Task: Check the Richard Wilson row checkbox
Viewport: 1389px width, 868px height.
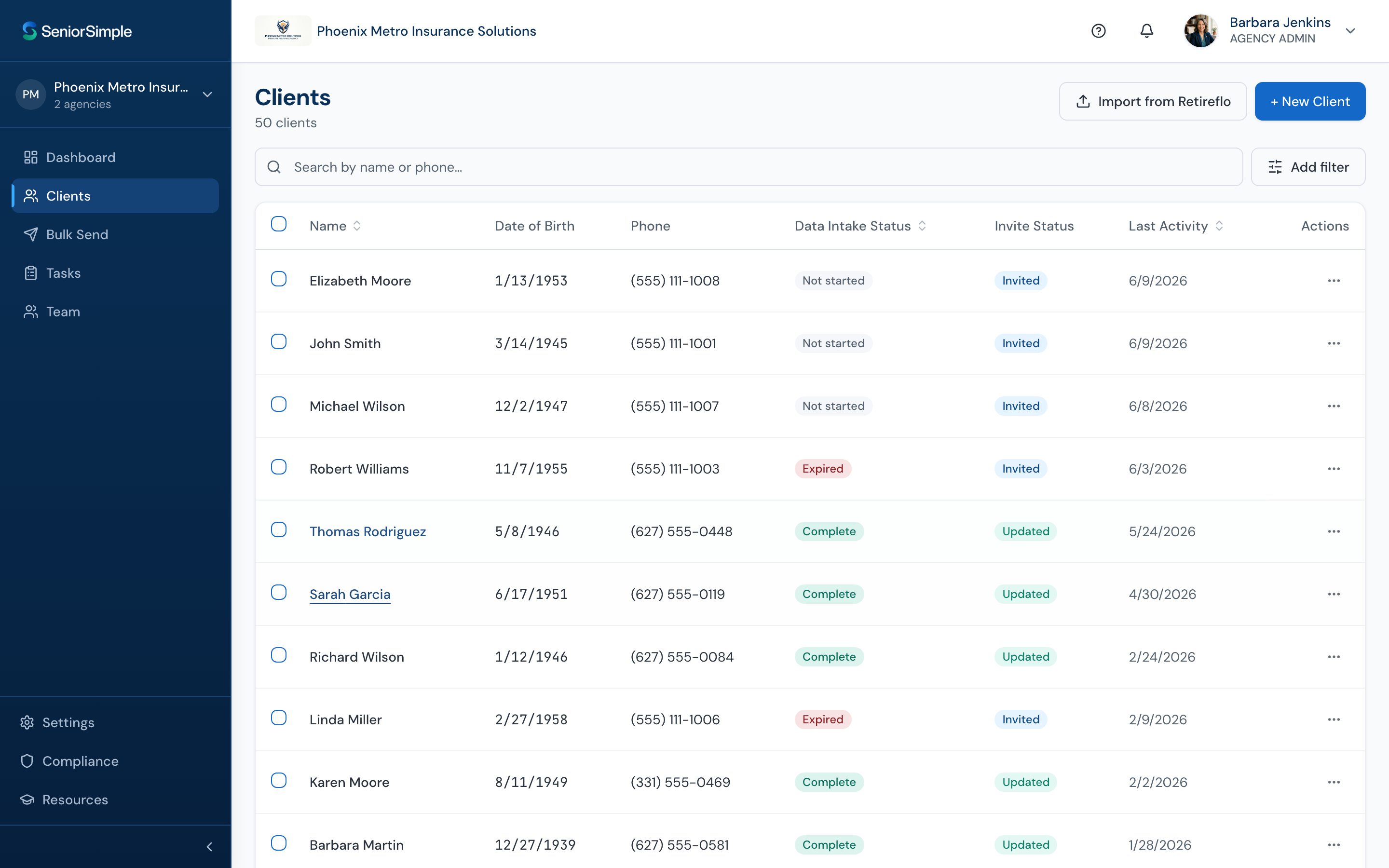Action: pyautogui.click(x=278, y=655)
